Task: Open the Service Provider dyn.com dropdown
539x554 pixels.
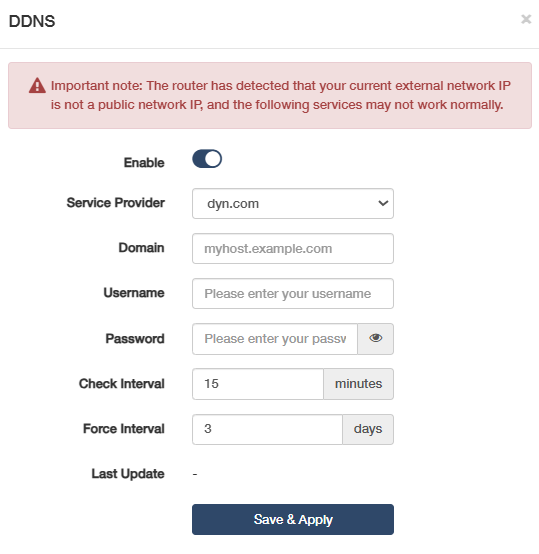Action: [293, 204]
